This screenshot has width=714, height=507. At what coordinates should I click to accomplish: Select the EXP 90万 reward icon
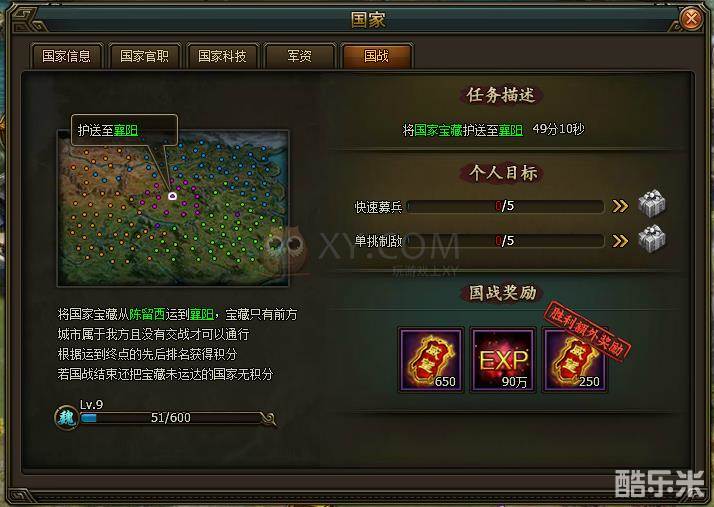coord(503,360)
